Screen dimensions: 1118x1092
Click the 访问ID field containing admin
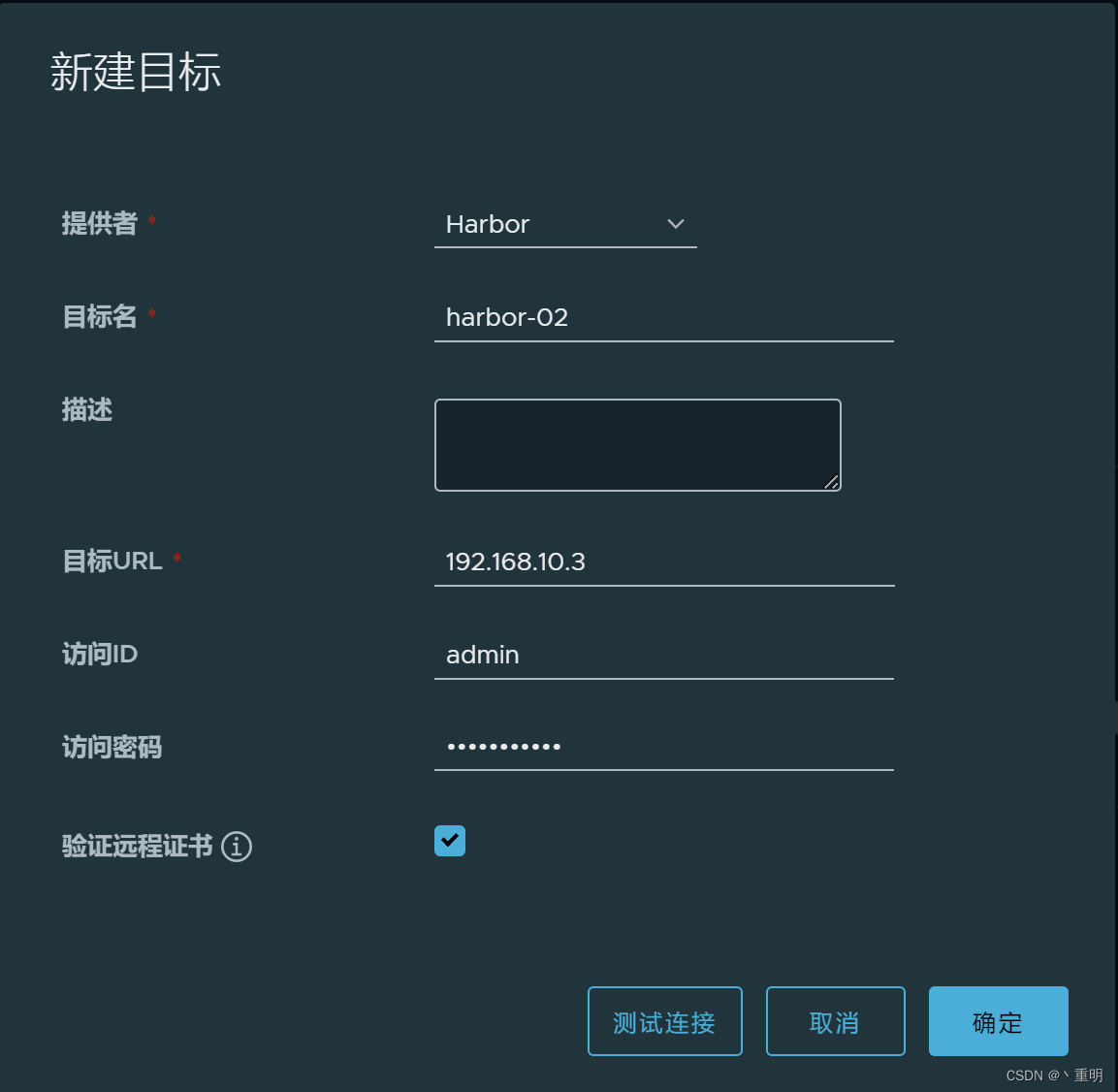pyautogui.click(x=664, y=656)
